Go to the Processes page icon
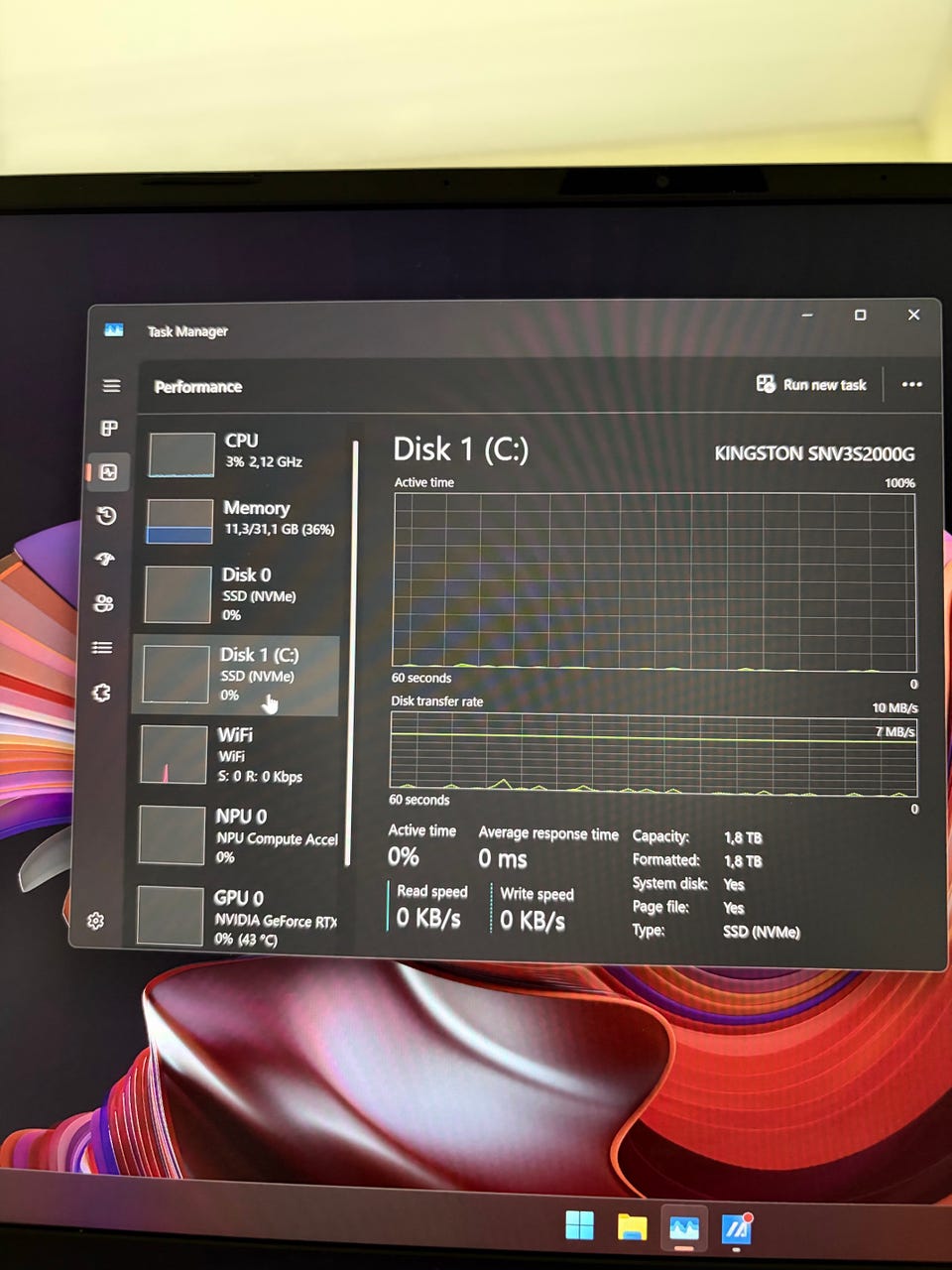The image size is (952, 1270). tap(109, 429)
